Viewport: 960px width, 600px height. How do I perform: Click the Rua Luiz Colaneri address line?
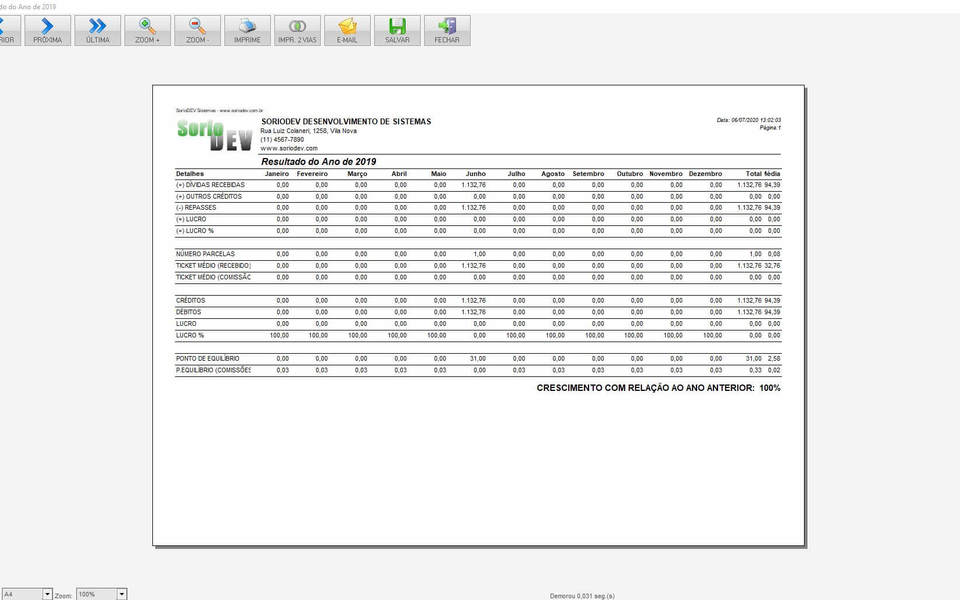point(309,131)
